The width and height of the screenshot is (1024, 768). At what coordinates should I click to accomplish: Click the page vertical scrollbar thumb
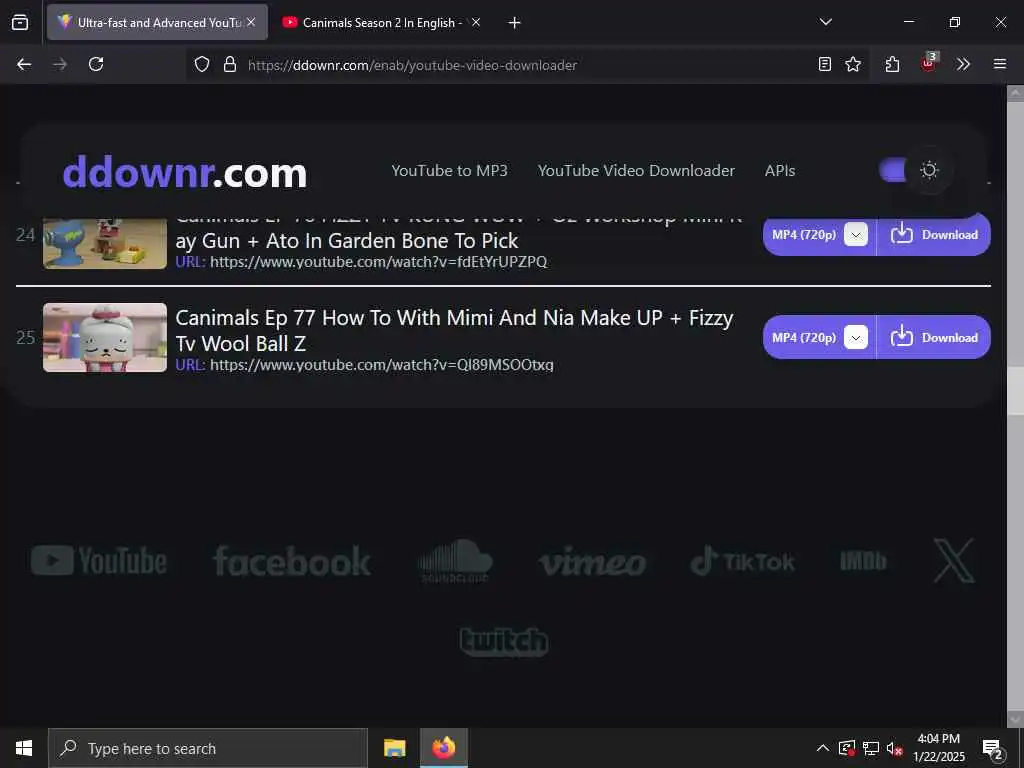click(1015, 391)
